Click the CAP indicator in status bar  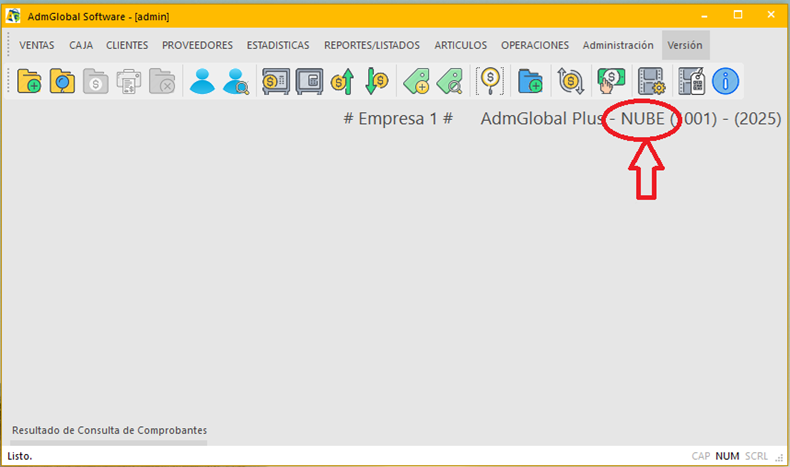click(700, 456)
